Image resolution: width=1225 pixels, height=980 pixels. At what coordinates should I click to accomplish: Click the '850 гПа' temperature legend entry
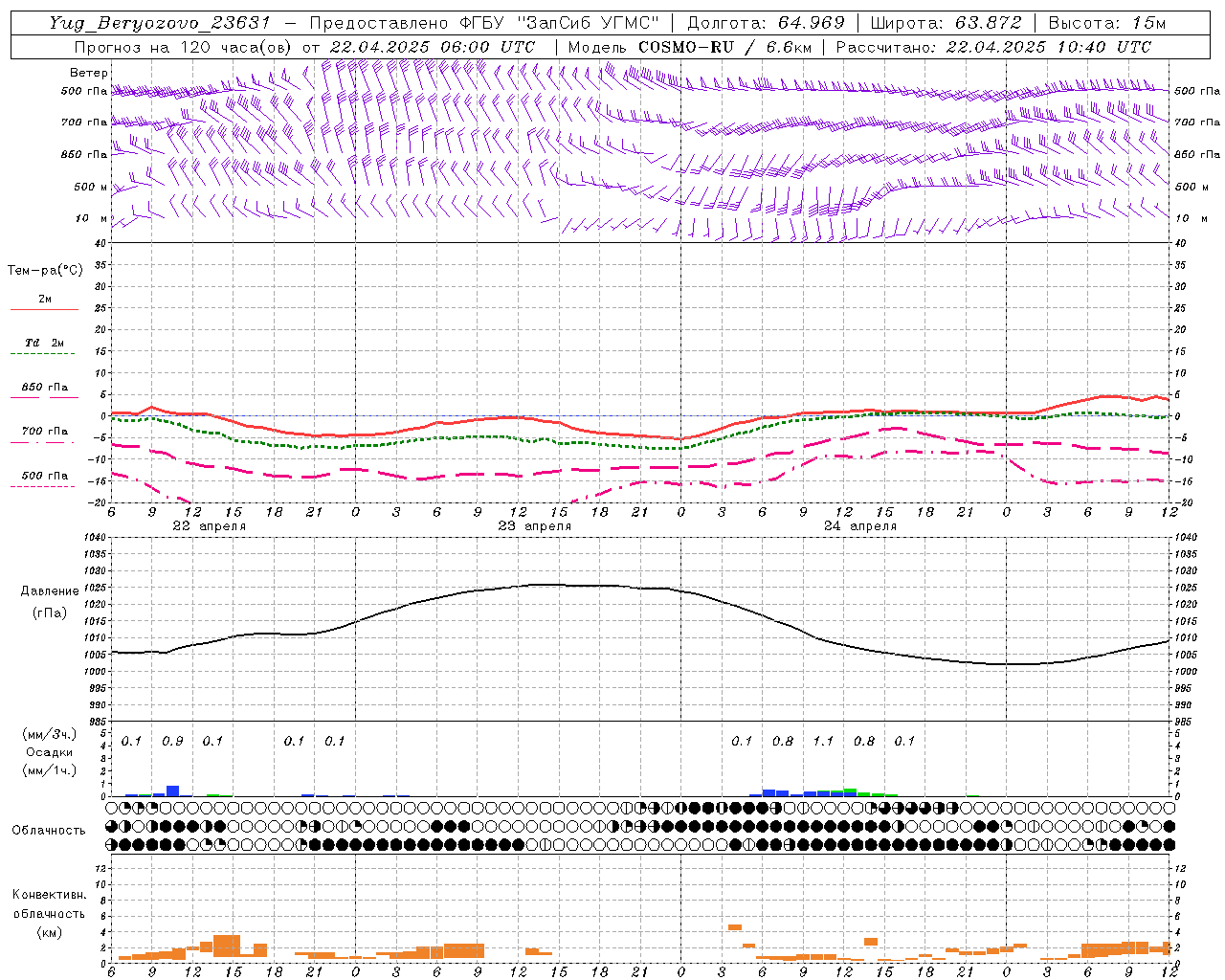tap(45, 387)
